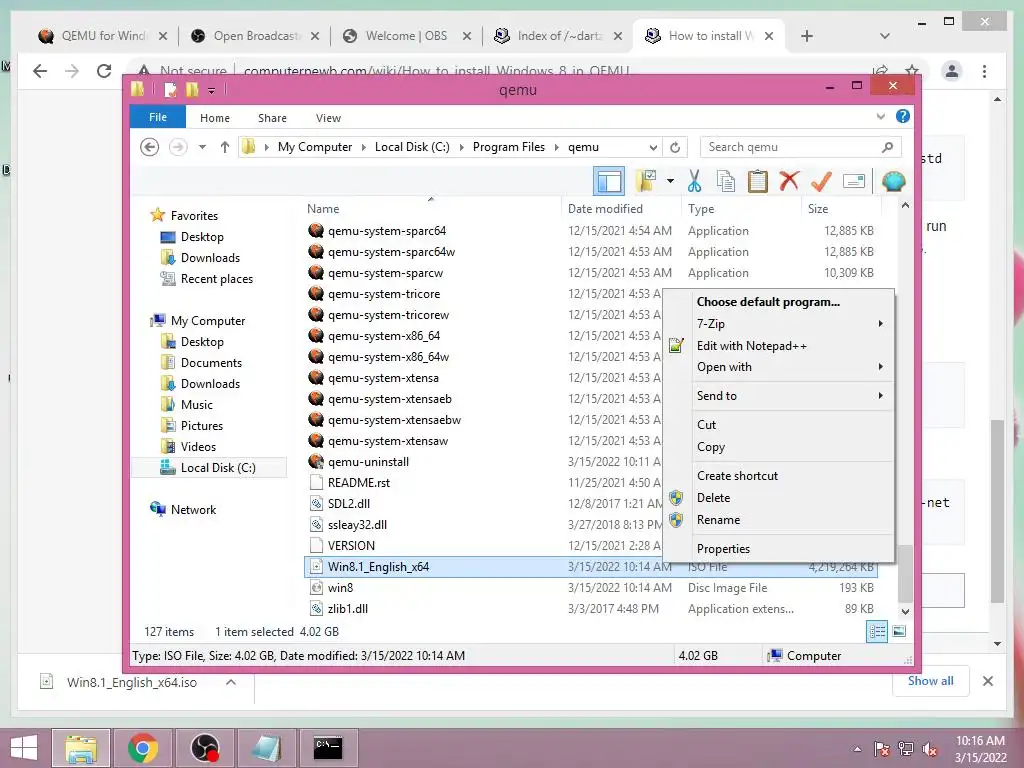Click Local Disk (C:) breadcrumb in address bar
The height and width of the screenshot is (768, 1024).
(x=412, y=148)
